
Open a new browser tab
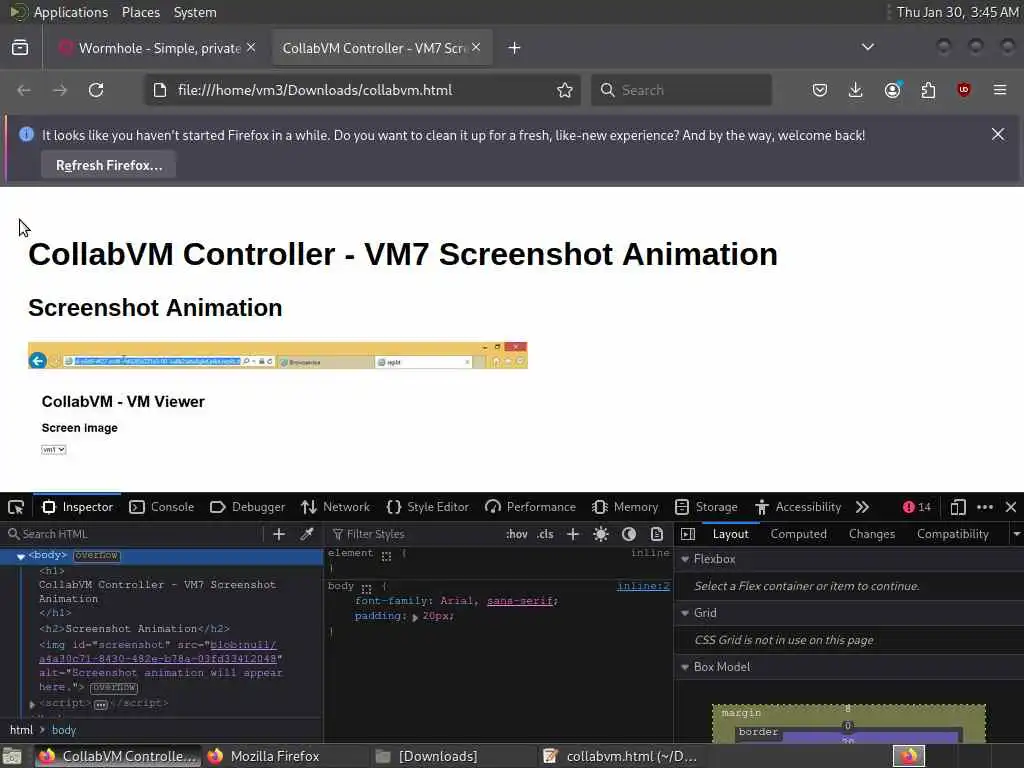coord(514,48)
